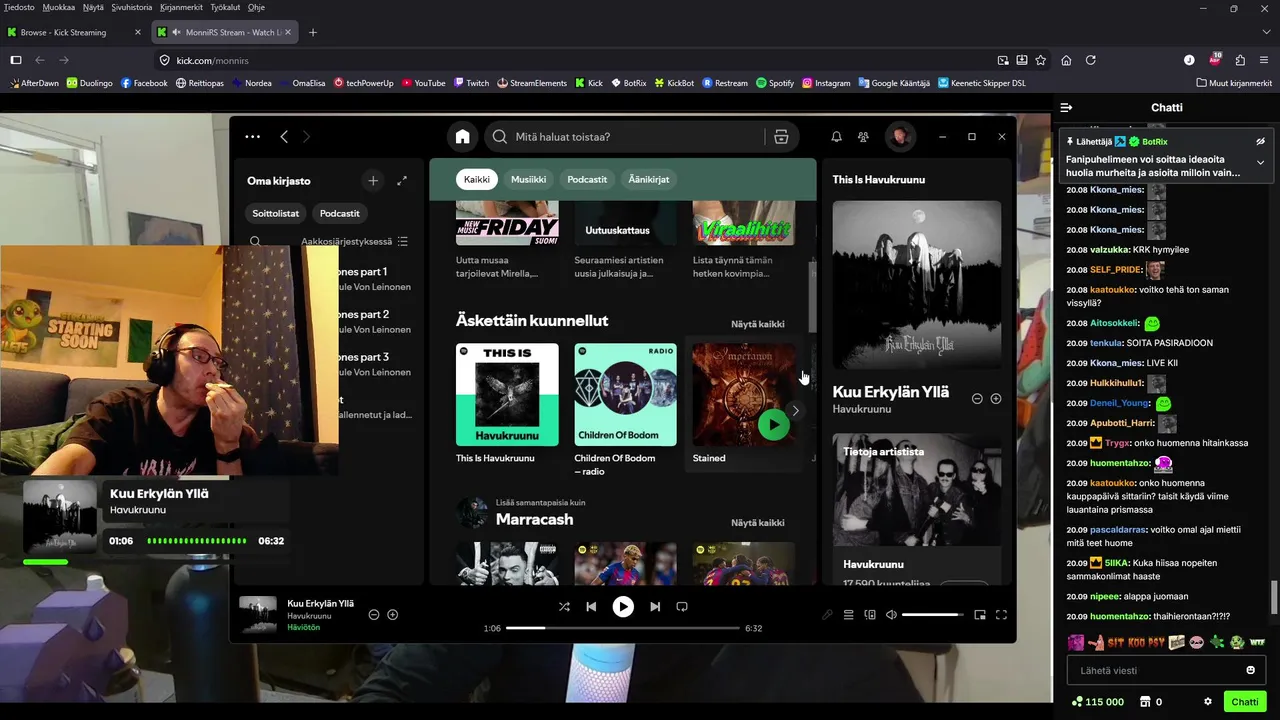The height and width of the screenshot is (720, 1280).
Task: Open the Spotify profile avatar menu
Action: pos(900,137)
